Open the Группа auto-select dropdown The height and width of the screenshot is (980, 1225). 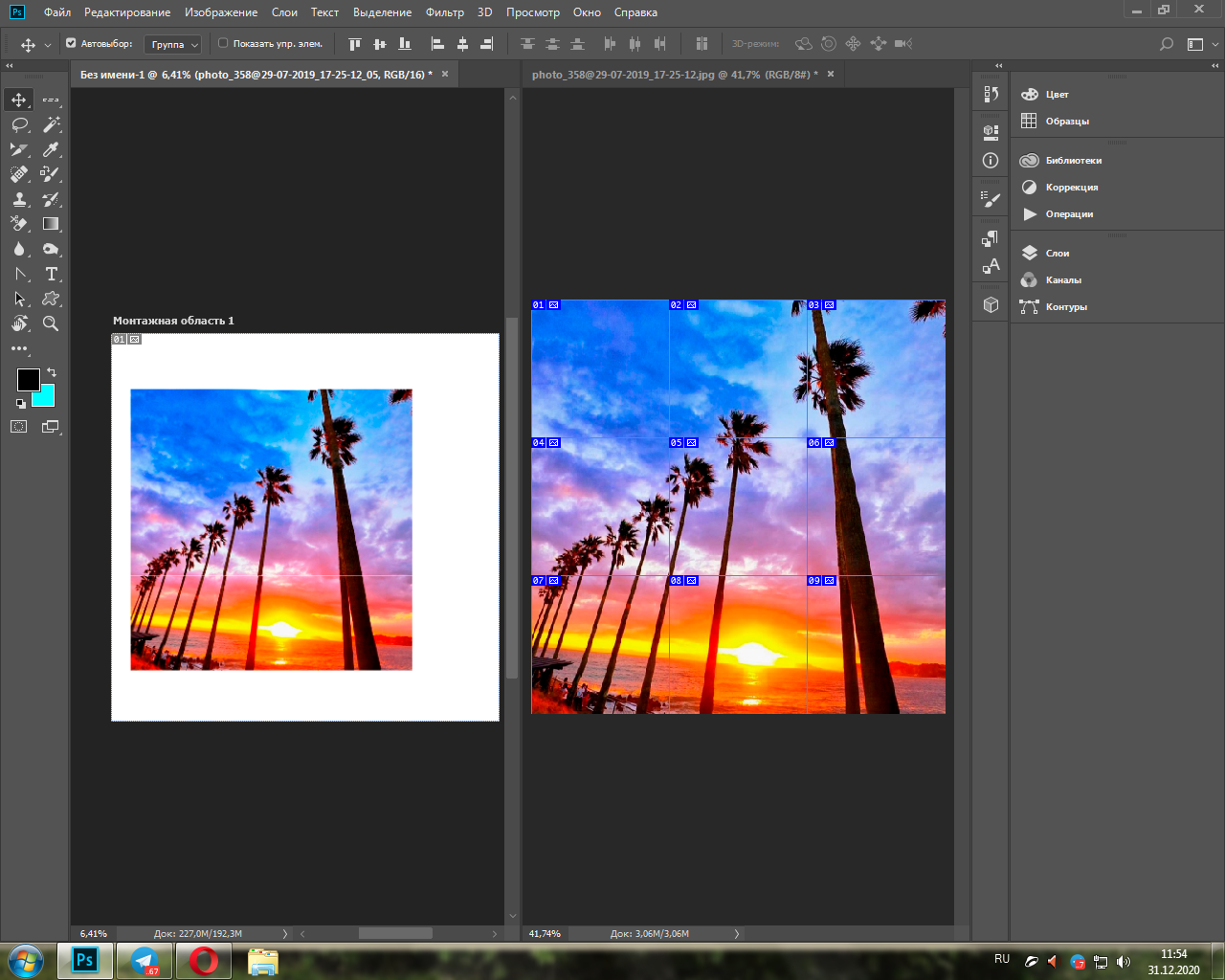click(x=172, y=44)
